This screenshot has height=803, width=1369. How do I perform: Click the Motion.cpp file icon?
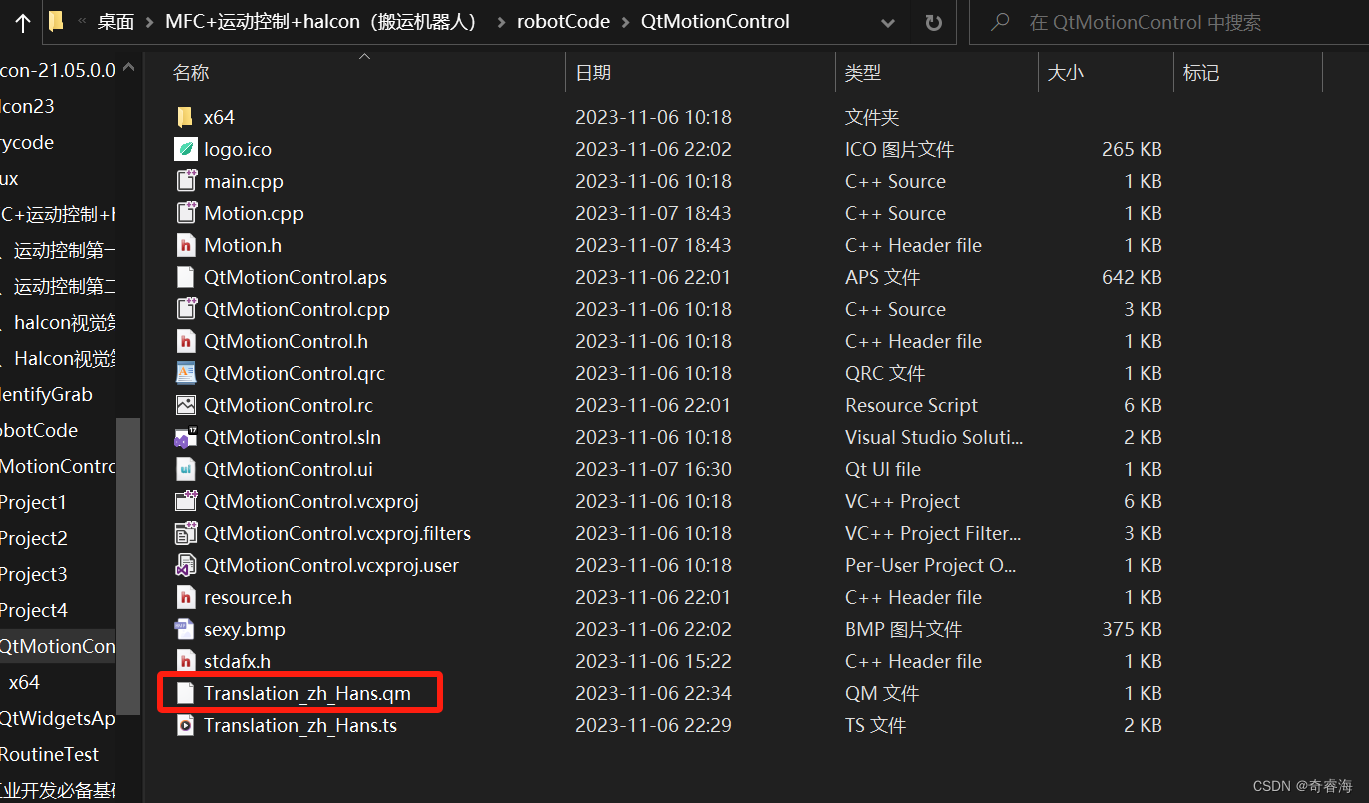click(185, 213)
